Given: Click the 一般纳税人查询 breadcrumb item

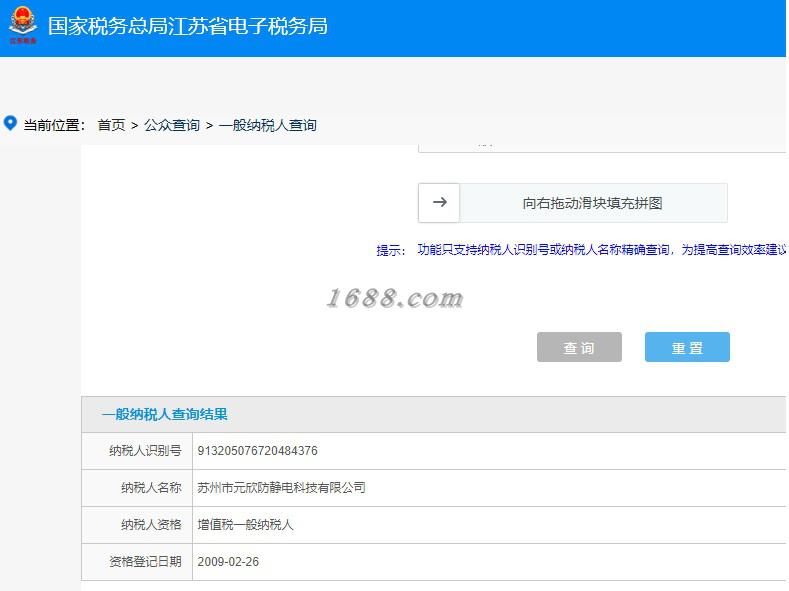Looking at the screenshot, I should pyautogui.click(x=268, y=125).
